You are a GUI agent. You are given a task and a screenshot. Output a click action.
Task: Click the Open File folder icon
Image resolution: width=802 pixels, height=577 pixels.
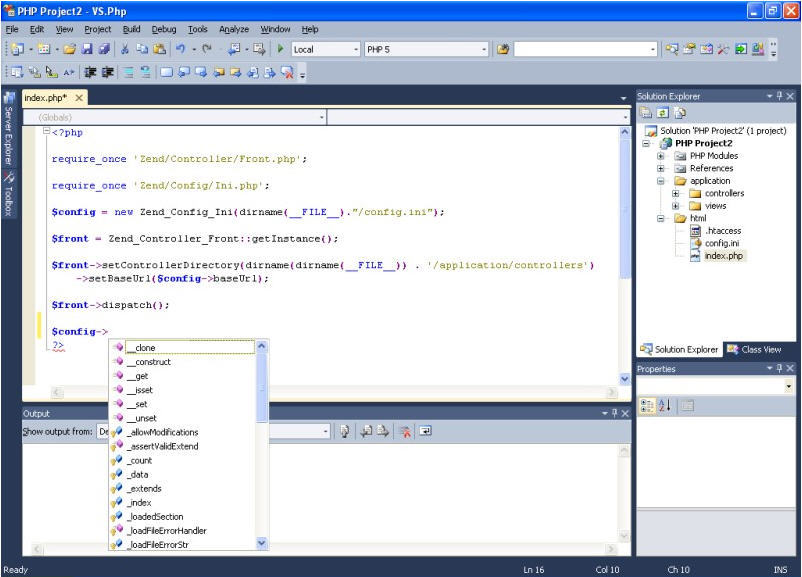click(70, 49)
